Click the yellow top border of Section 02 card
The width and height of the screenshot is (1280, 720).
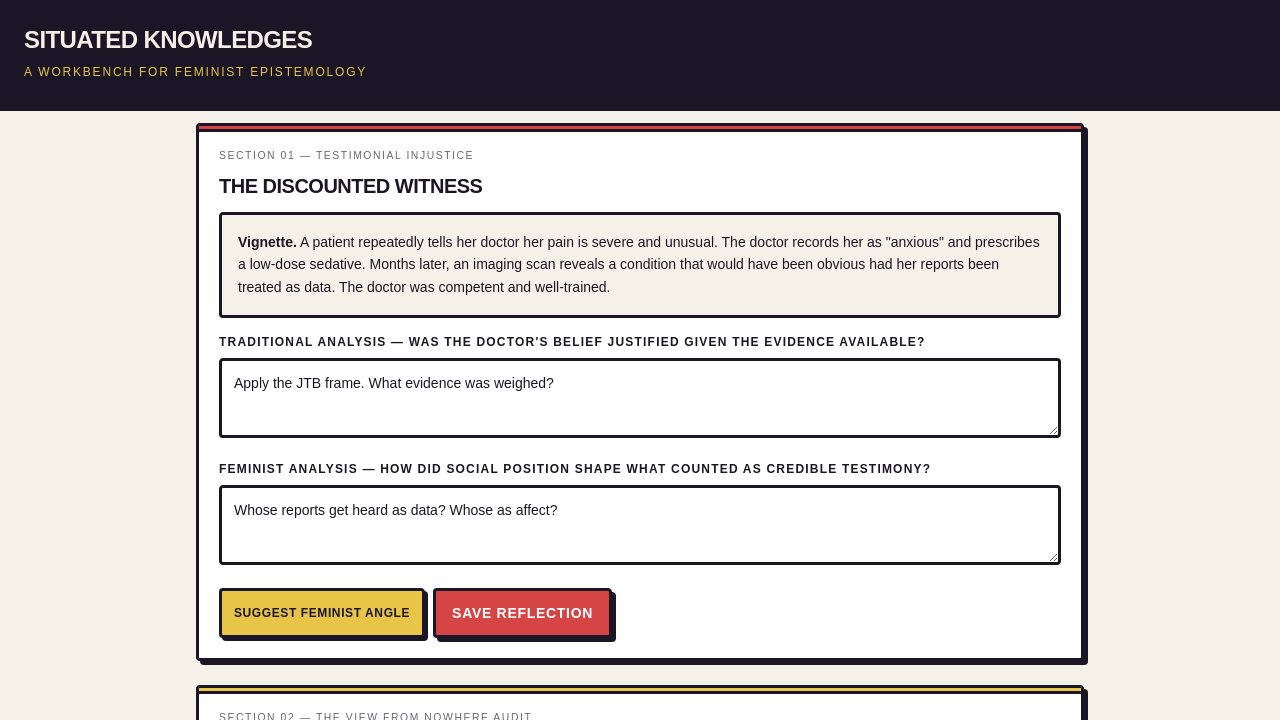click(x=640, y=690)
